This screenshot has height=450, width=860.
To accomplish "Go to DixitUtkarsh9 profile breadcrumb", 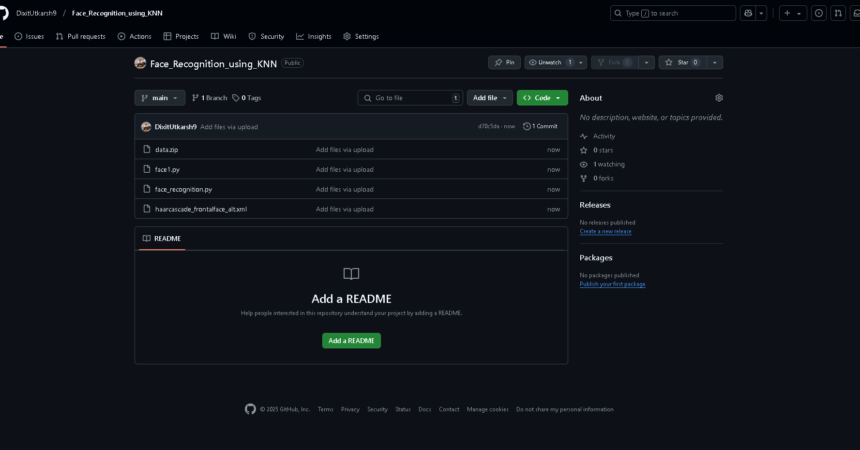I will pos(36,13).
